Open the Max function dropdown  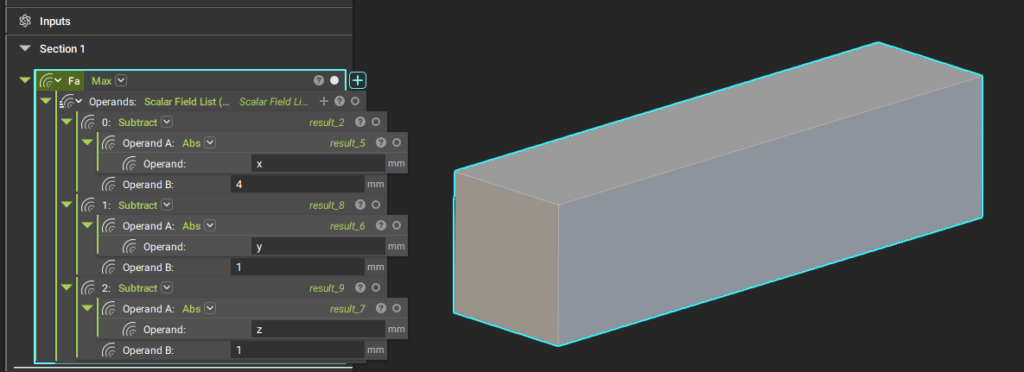point(121,81)
